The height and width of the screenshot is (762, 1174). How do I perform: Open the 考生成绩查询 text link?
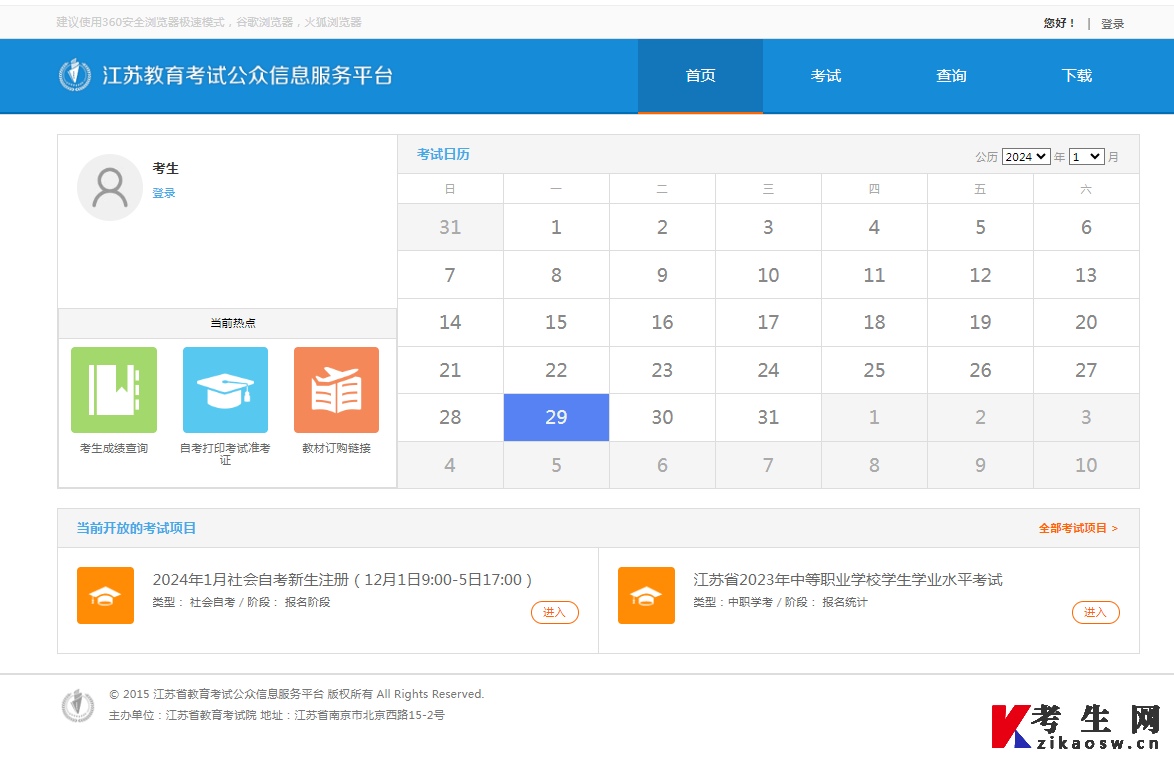tap(114, 448)
